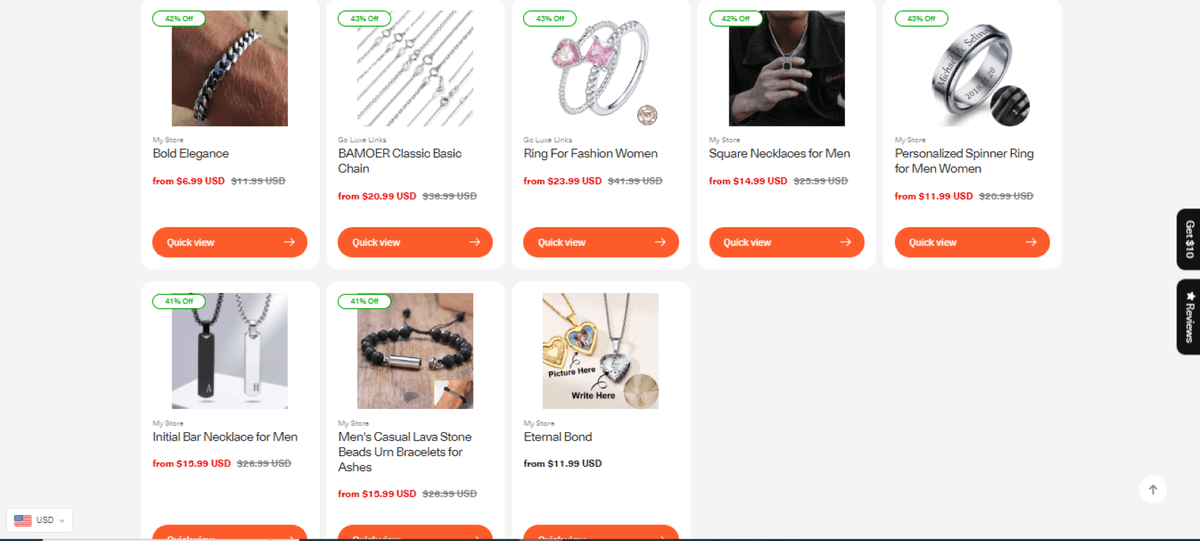Viewport: 1200px width, 541px height.
Task: Open Bold Elegance bracelet thumbnail
Action: (x=230, y=68)
